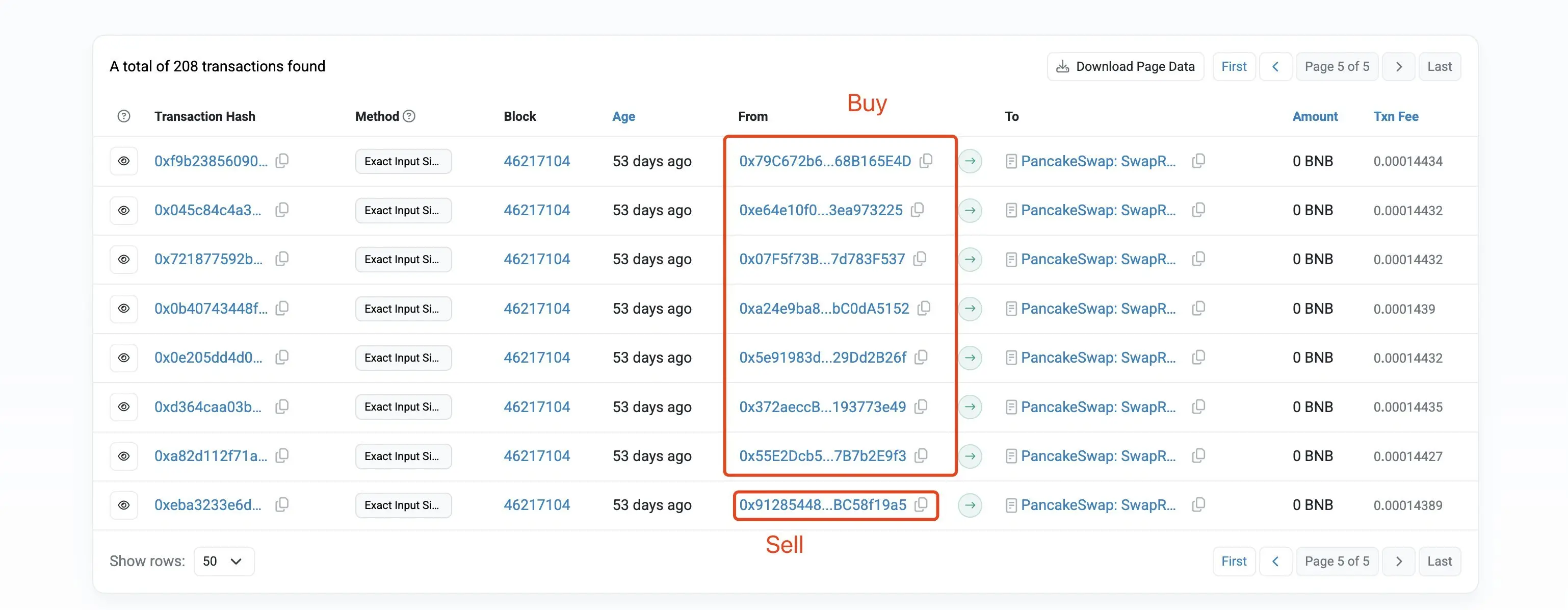Click Download Page Data button

click(x=1125, y=67)
